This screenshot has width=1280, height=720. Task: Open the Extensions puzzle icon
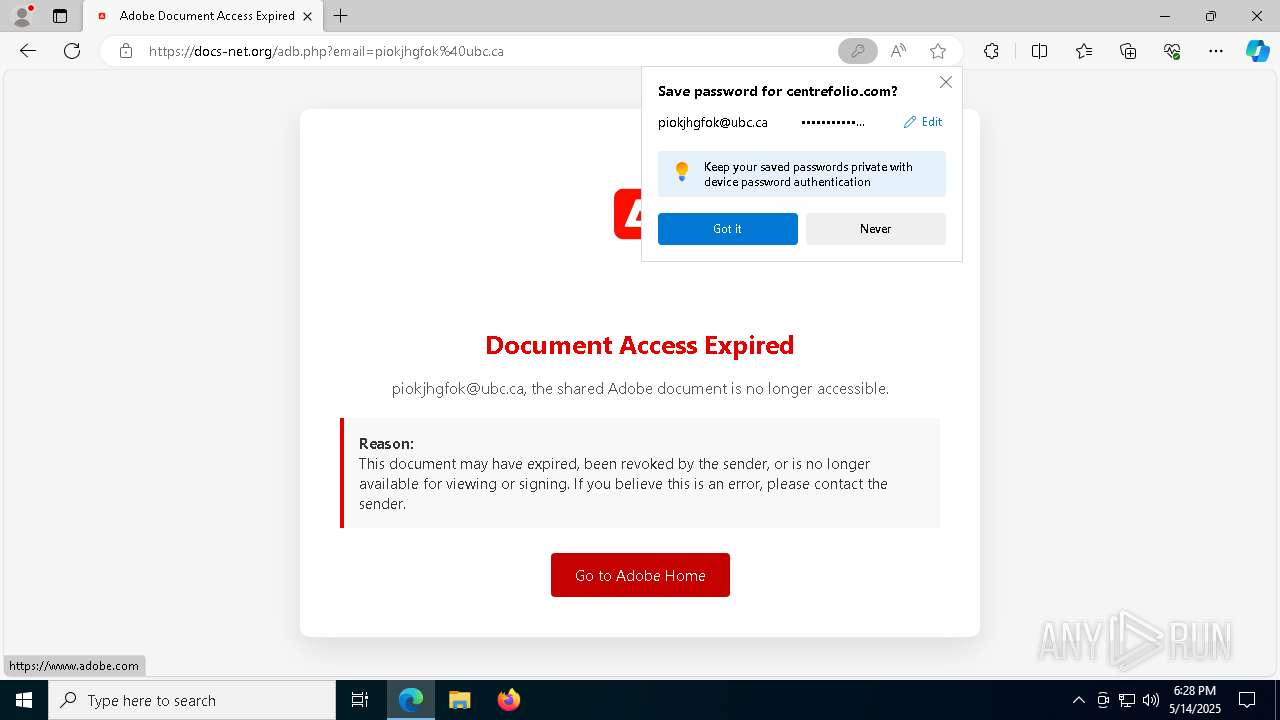point(991,51)
